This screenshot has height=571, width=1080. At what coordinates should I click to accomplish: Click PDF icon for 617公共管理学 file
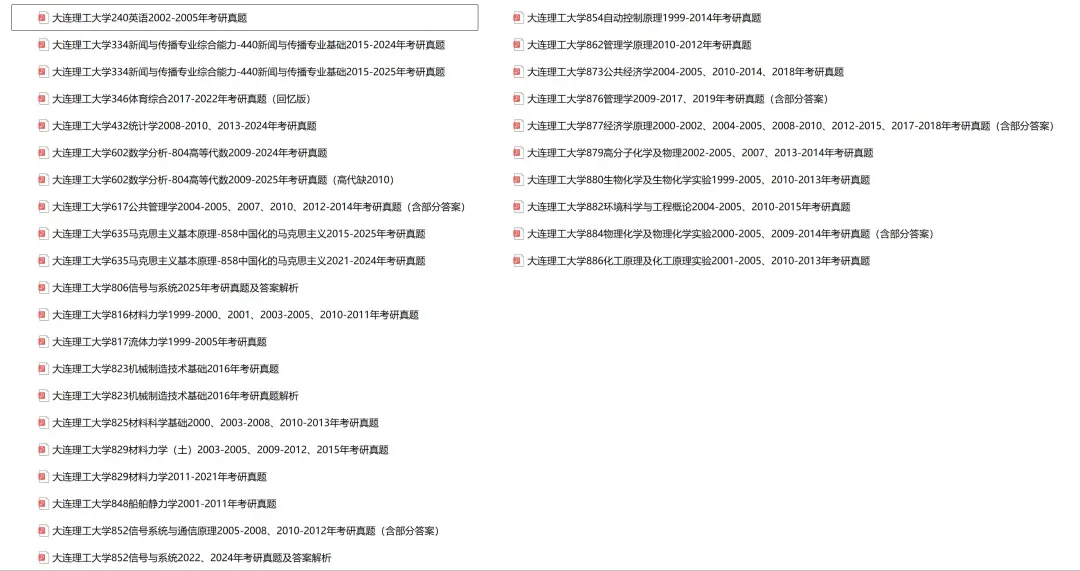pyautogui.click(x=43, y=207)
